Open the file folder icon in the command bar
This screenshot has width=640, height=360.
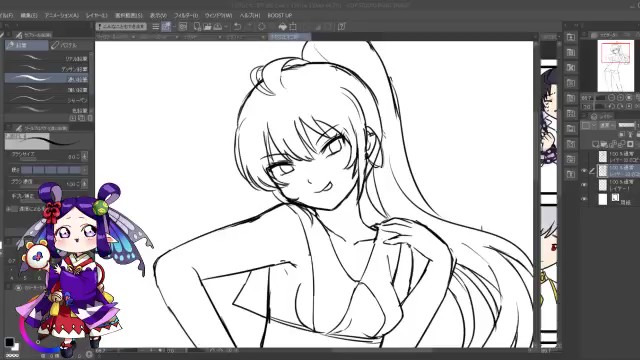(207, 27)
